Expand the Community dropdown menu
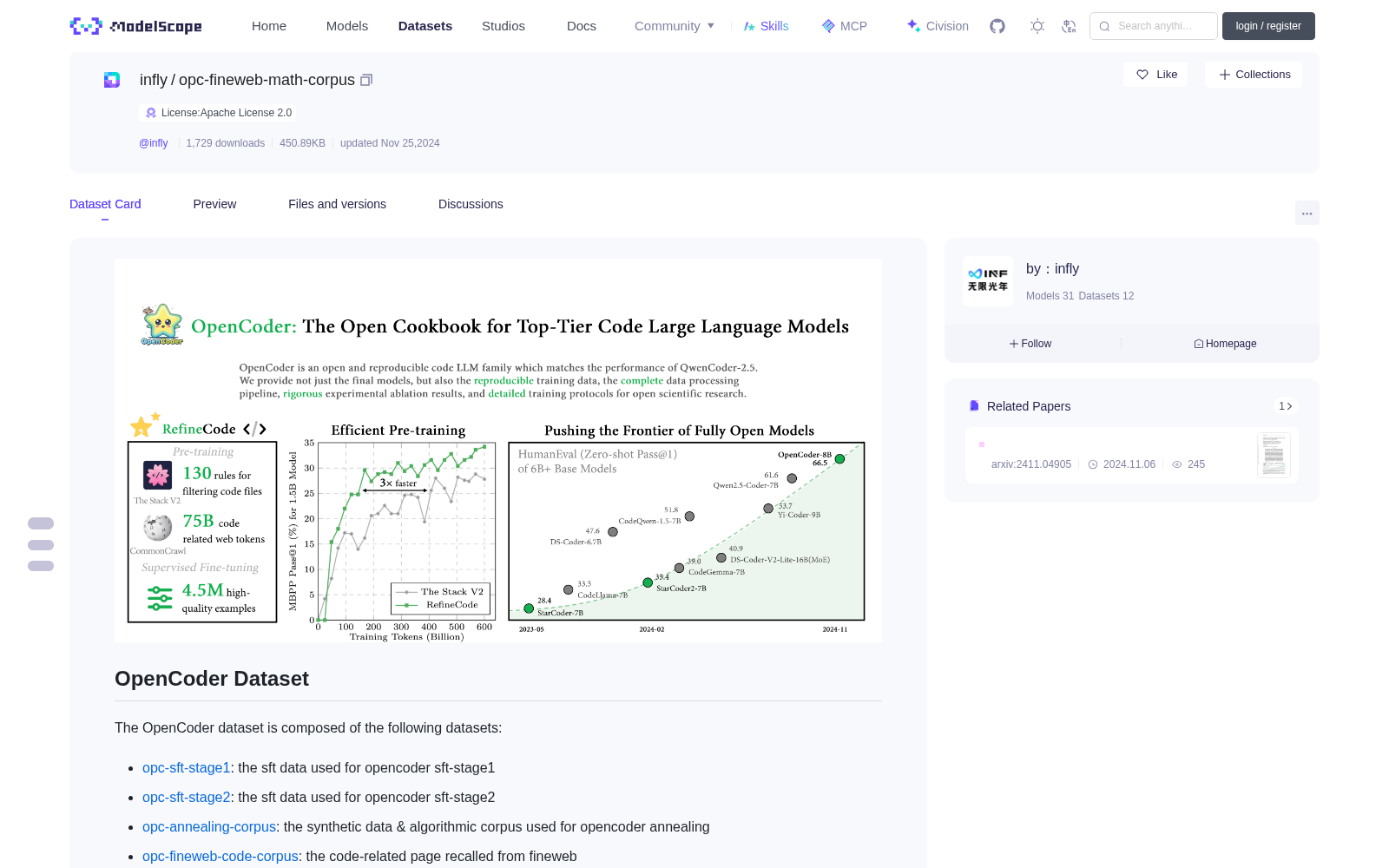 point(675,26)
